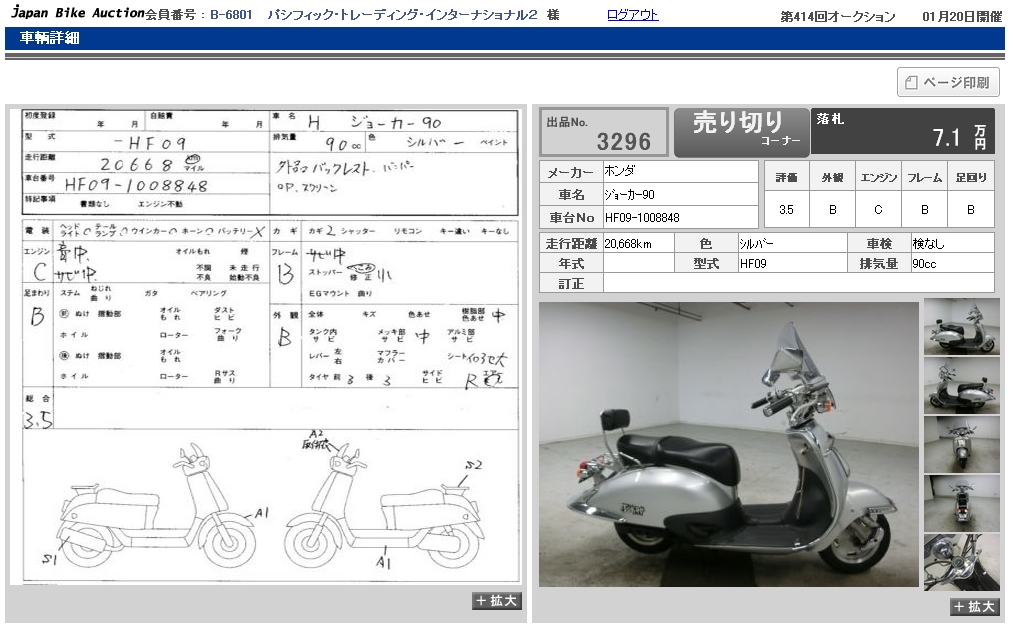Enlarge the auction inspection sheet with 拡大
The width and height of the screenshot is (1013, 630).
coord(496,601)
